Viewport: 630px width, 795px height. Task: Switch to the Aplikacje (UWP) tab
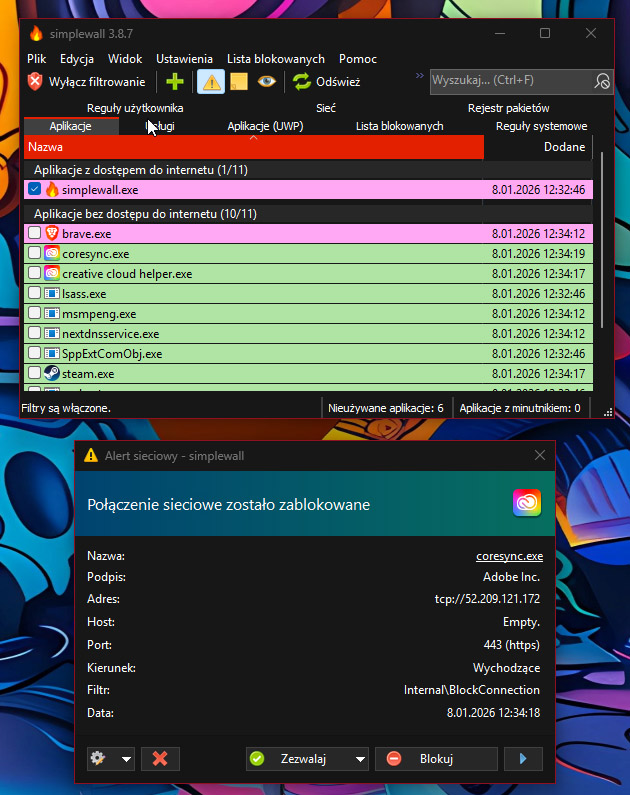click(x=265, y=126)
